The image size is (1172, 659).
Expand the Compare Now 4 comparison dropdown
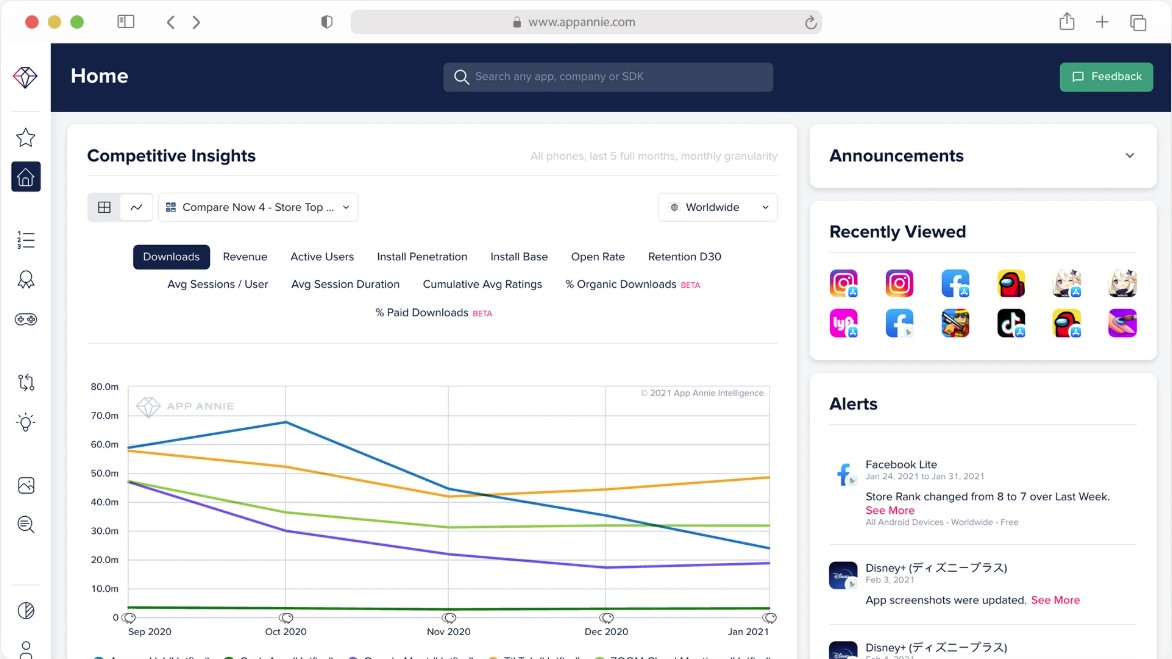(x=258, y=207)
